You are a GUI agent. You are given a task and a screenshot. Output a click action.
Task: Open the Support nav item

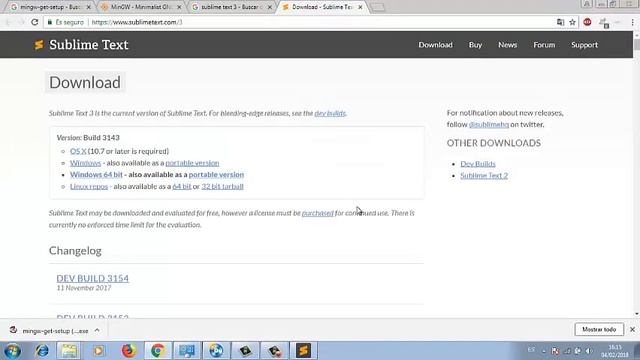tap(584, 45)
